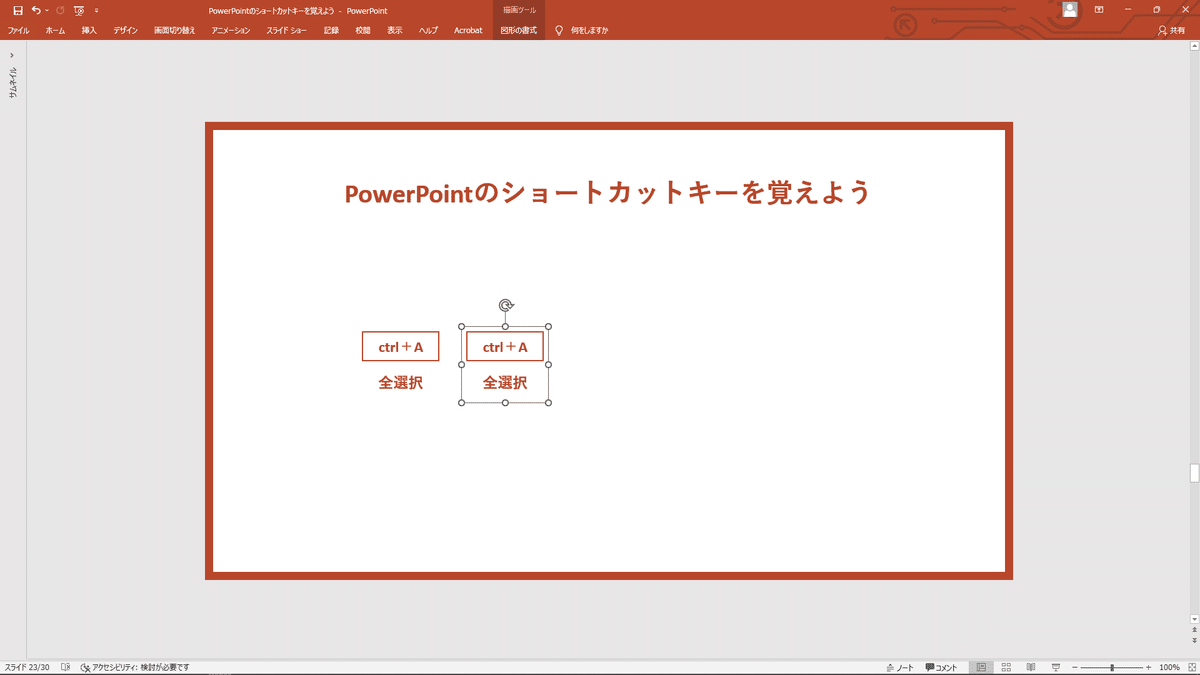Viewport: 1200px width, 675px height.
Task: Expand the サムネイル pane chevron
Action: click(12, 56)
